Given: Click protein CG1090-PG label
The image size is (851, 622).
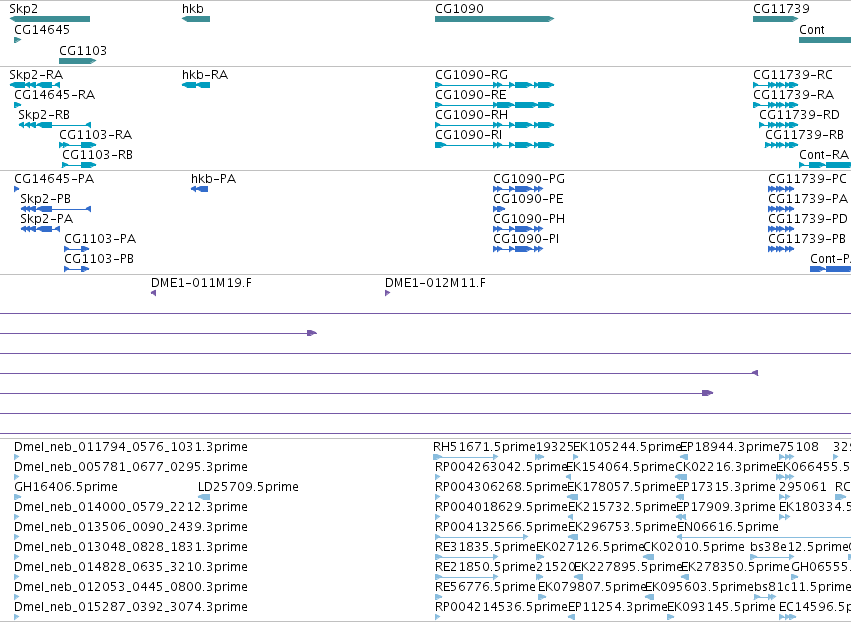Looking at the screenshot, I should [529, 179].
